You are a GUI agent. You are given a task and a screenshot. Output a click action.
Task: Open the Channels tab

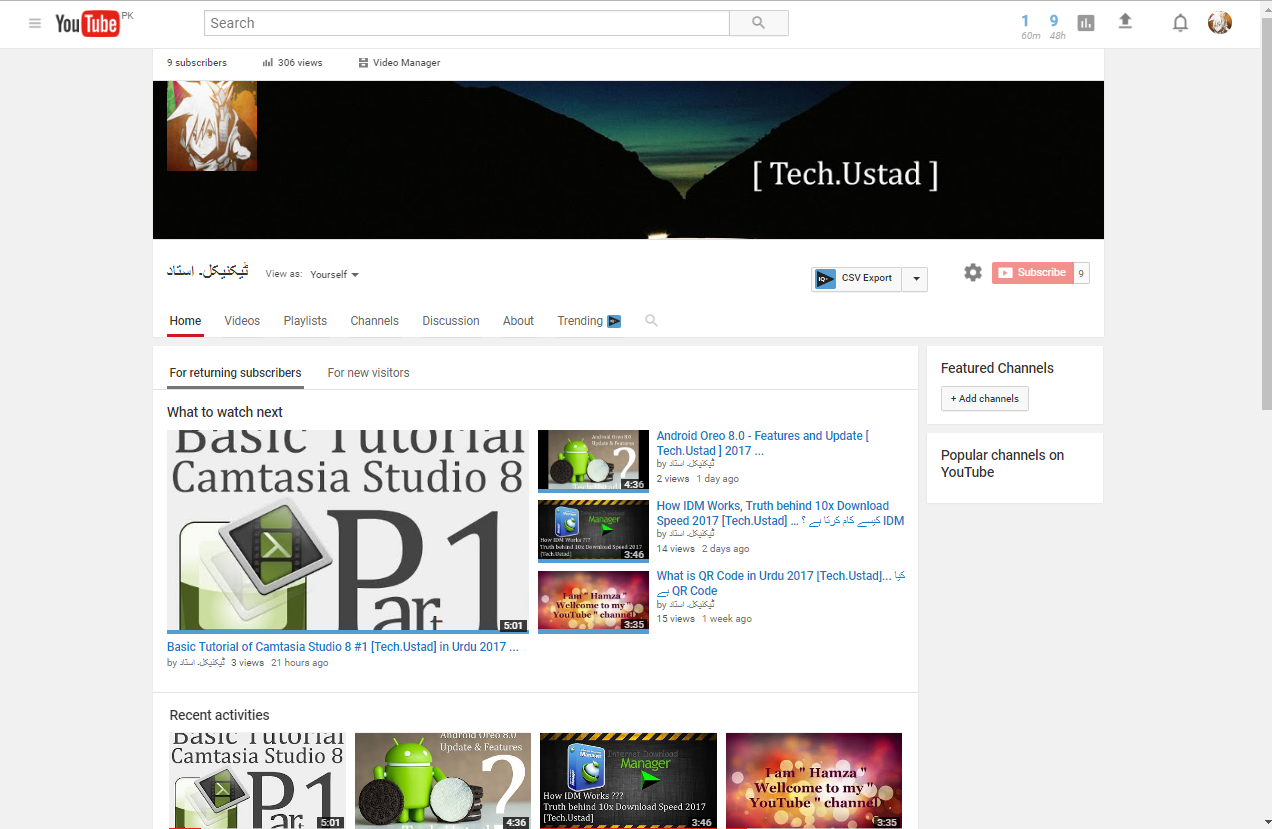pos(375,321)
